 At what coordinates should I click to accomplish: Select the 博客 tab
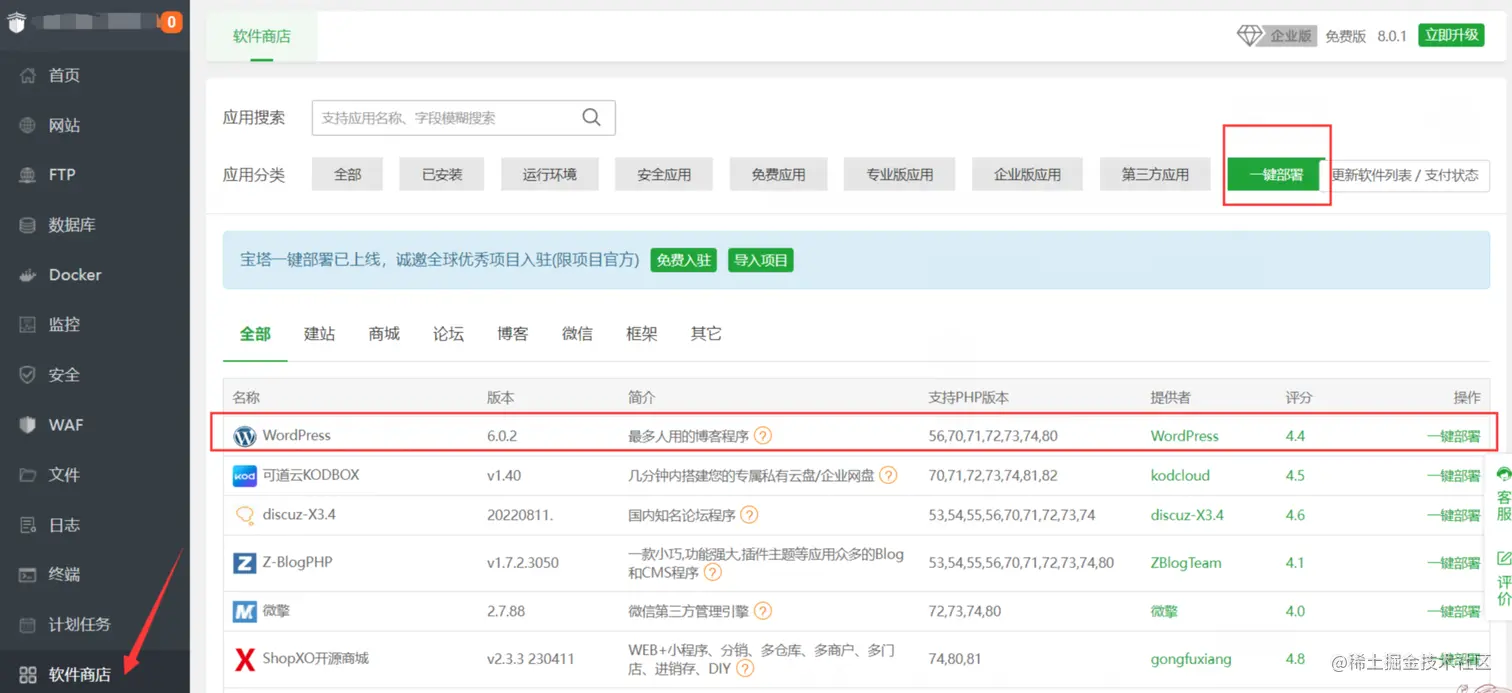click(513, 334)
